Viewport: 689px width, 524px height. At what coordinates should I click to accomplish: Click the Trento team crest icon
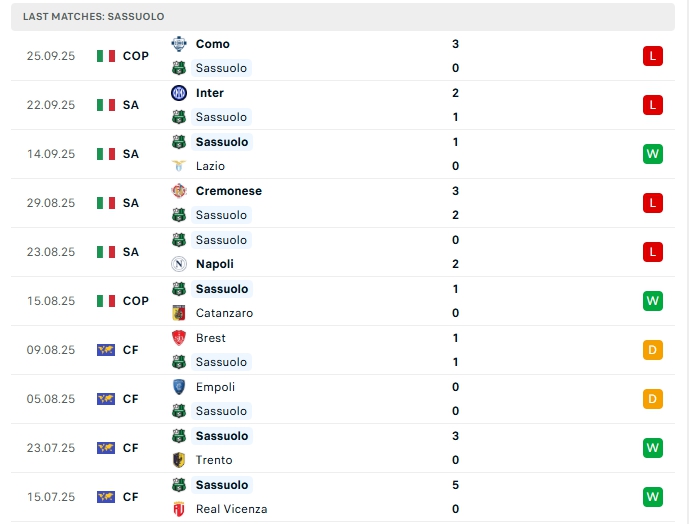coord(179,460)
